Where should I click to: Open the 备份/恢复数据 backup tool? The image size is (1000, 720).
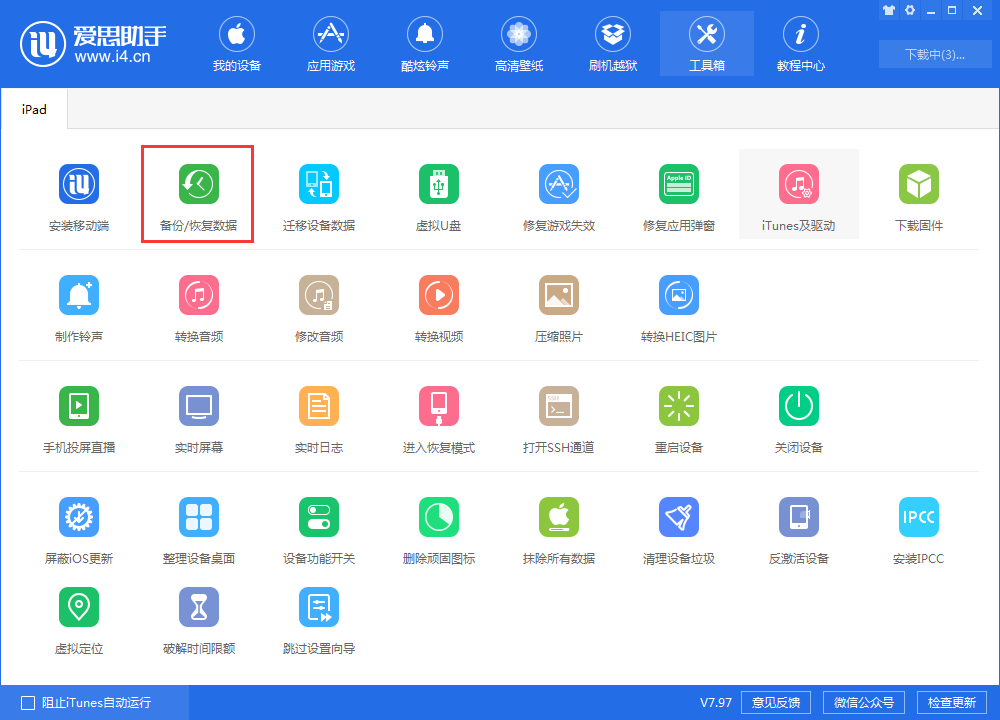tap(197, 194)
